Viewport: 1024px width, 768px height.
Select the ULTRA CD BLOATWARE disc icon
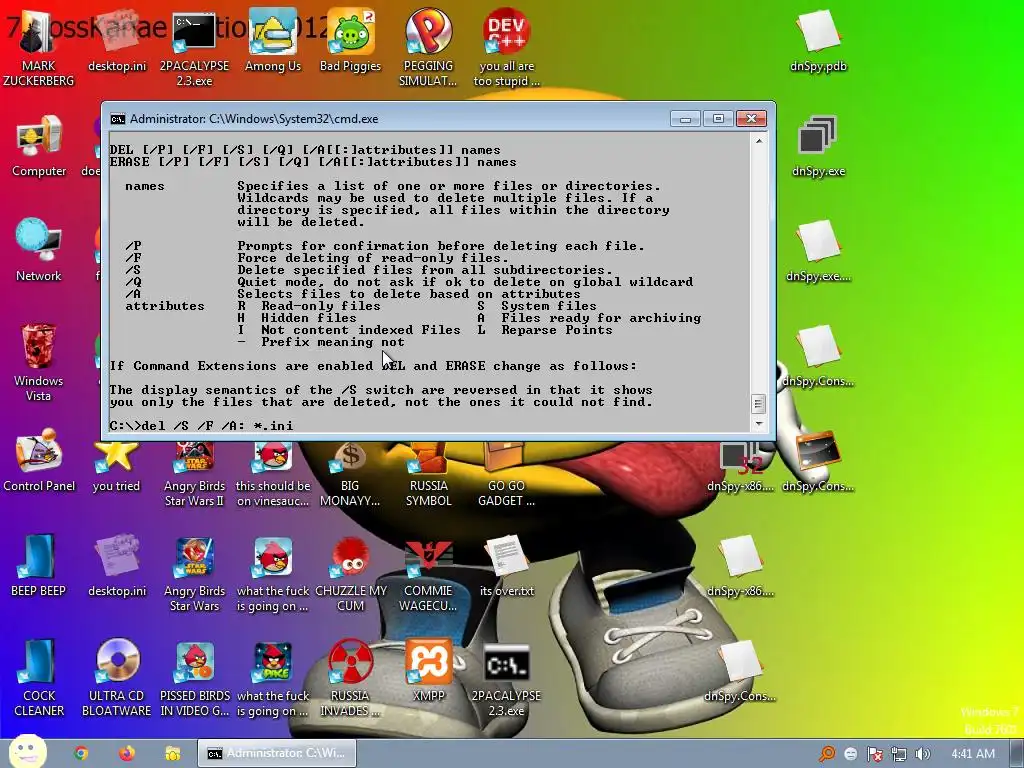pyautogui.click(x=116, y=678)
